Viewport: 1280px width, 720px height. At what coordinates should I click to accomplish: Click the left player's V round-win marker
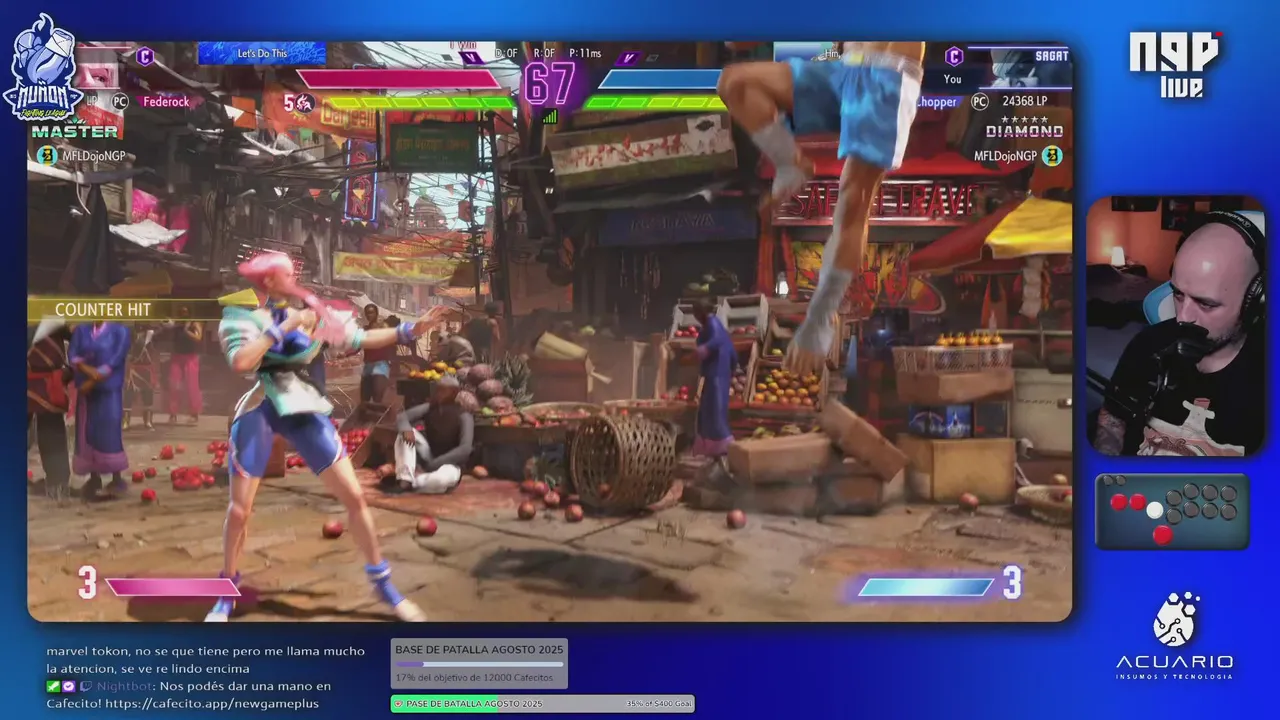[472, 58]
